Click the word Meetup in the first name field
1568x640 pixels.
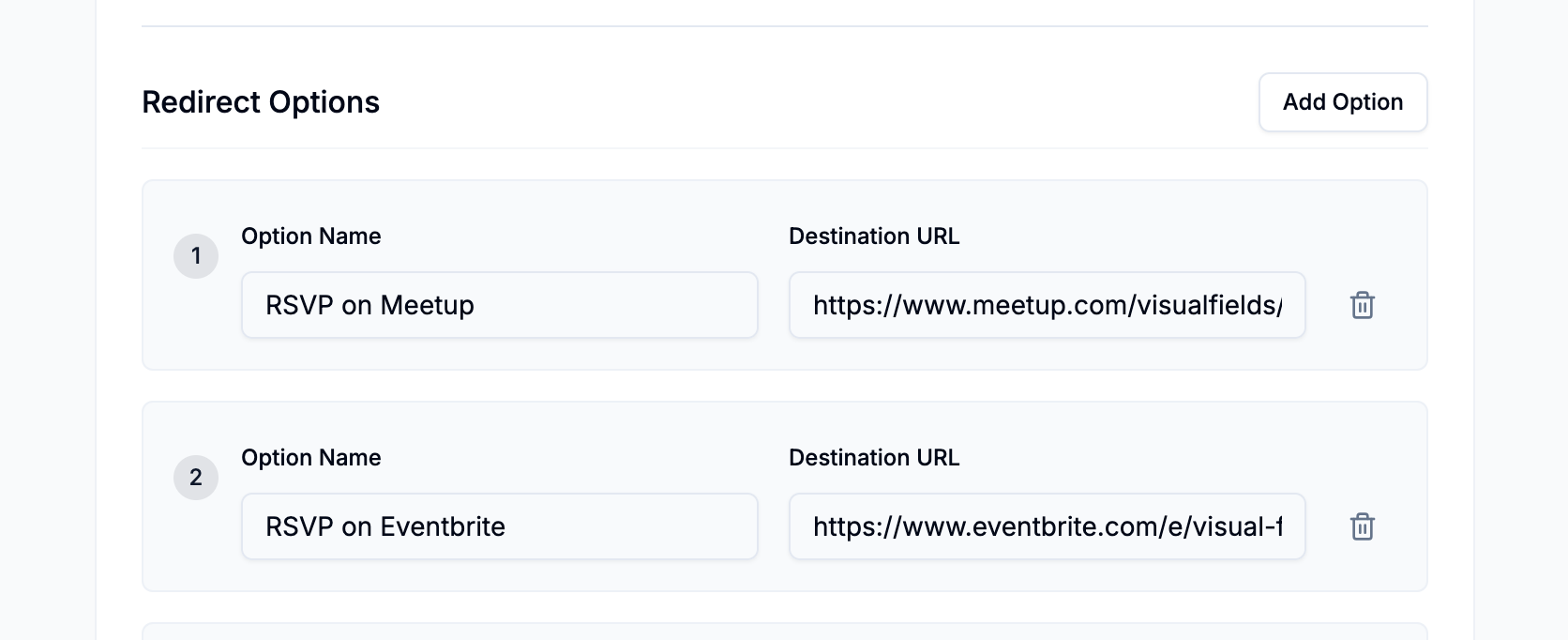click(428, 305)
